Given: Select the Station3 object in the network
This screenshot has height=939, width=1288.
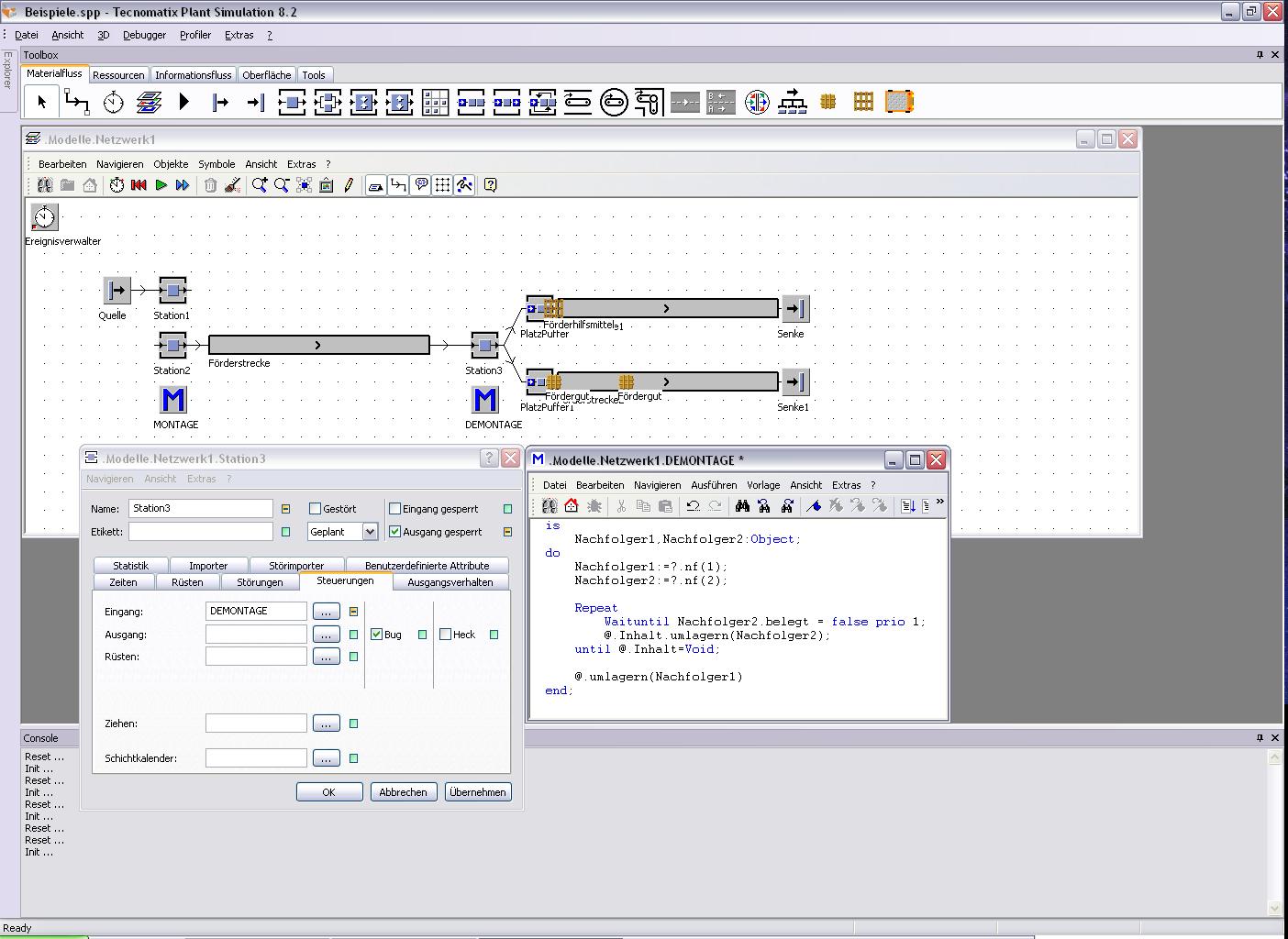Looking at the screenshot, I should [x=484, y=346].
